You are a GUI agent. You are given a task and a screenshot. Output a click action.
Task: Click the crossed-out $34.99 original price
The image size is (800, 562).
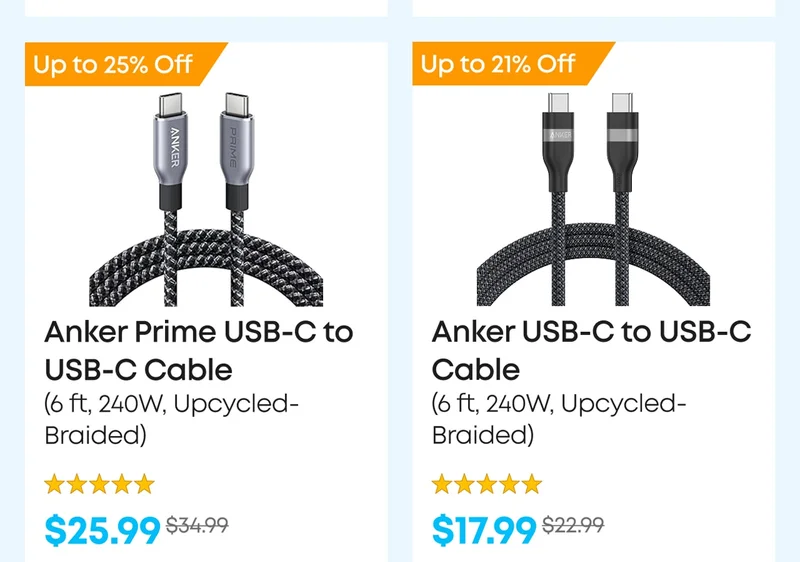[x=197, y=524]
